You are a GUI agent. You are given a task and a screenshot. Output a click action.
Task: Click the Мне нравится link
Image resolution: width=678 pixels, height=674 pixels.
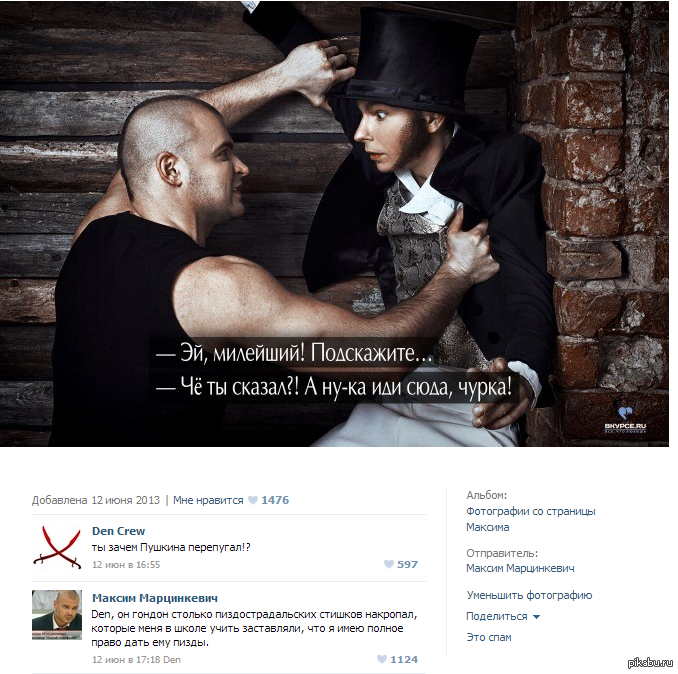point(208,500)
